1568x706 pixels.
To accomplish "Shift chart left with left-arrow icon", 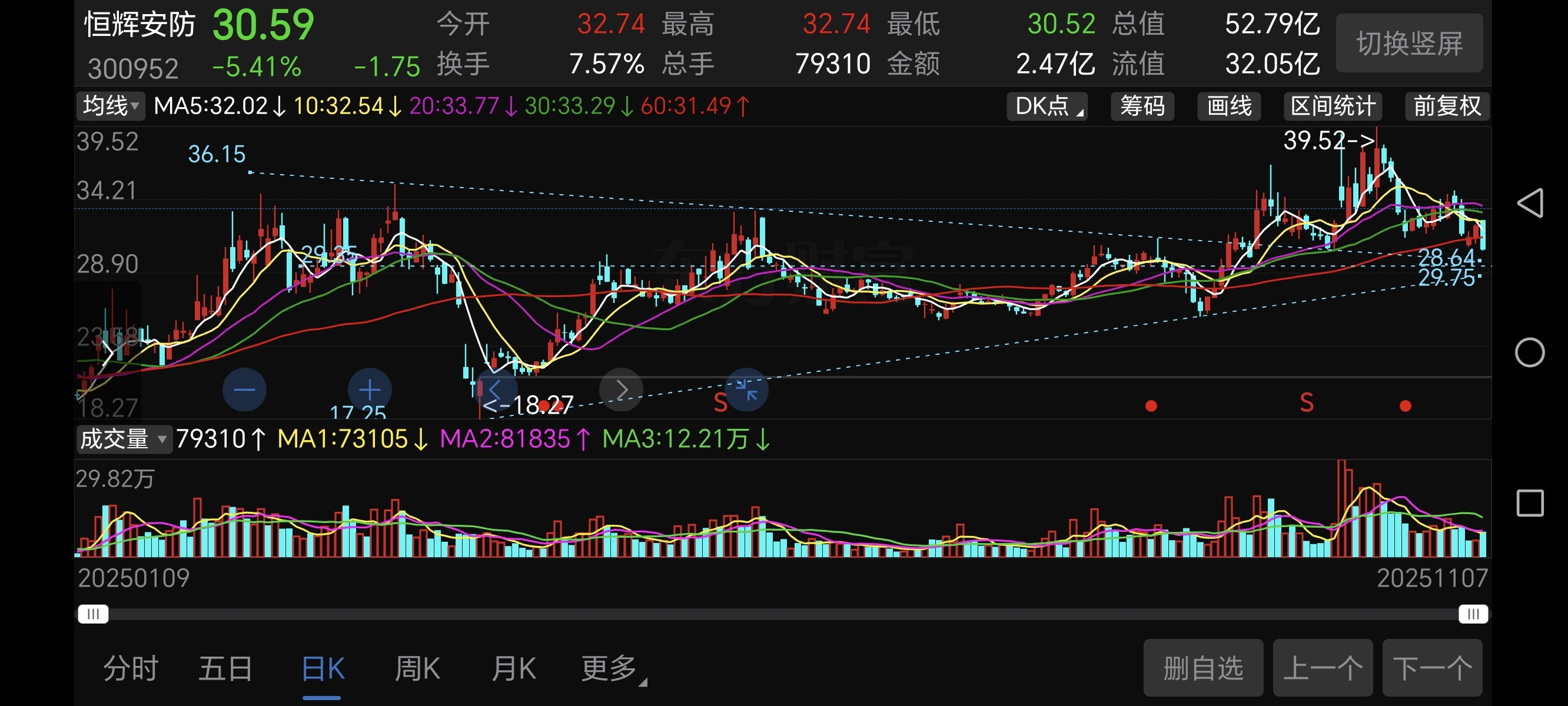I will tap(496, 389).
